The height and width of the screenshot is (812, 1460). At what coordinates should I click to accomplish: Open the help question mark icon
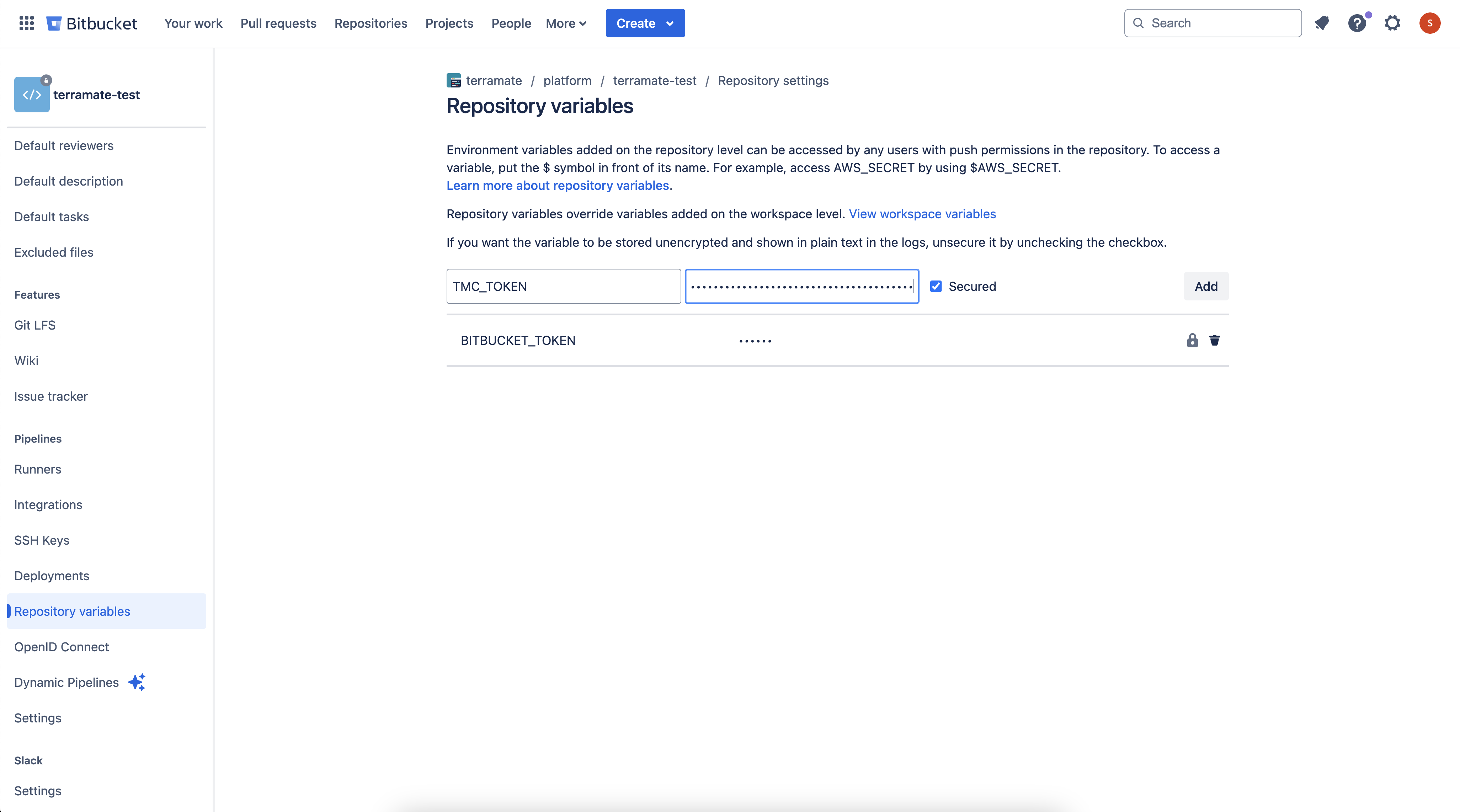pyautogui.click(x=1357, y=23)
